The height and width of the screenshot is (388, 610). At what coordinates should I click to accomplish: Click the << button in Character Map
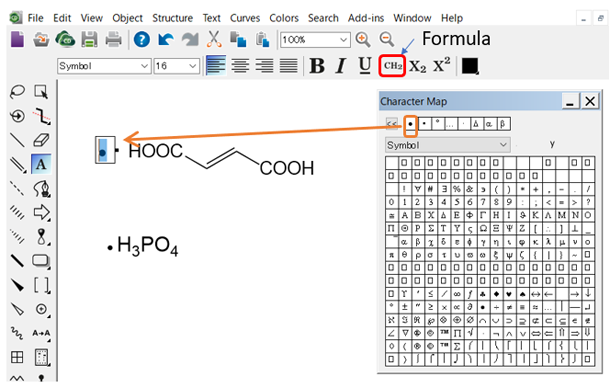click(392, 124)
